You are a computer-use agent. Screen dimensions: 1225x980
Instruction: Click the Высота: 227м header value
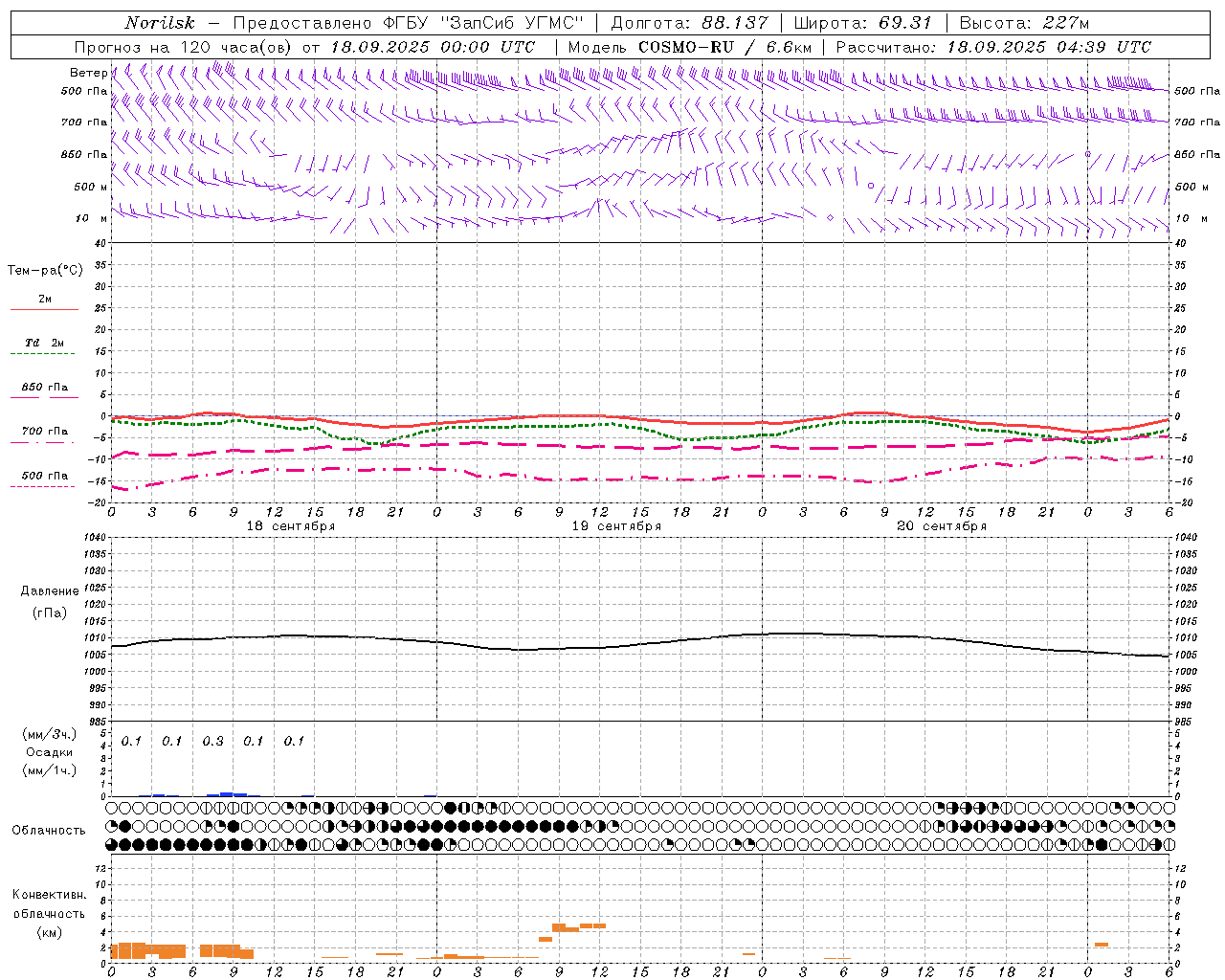(1024, 23)
